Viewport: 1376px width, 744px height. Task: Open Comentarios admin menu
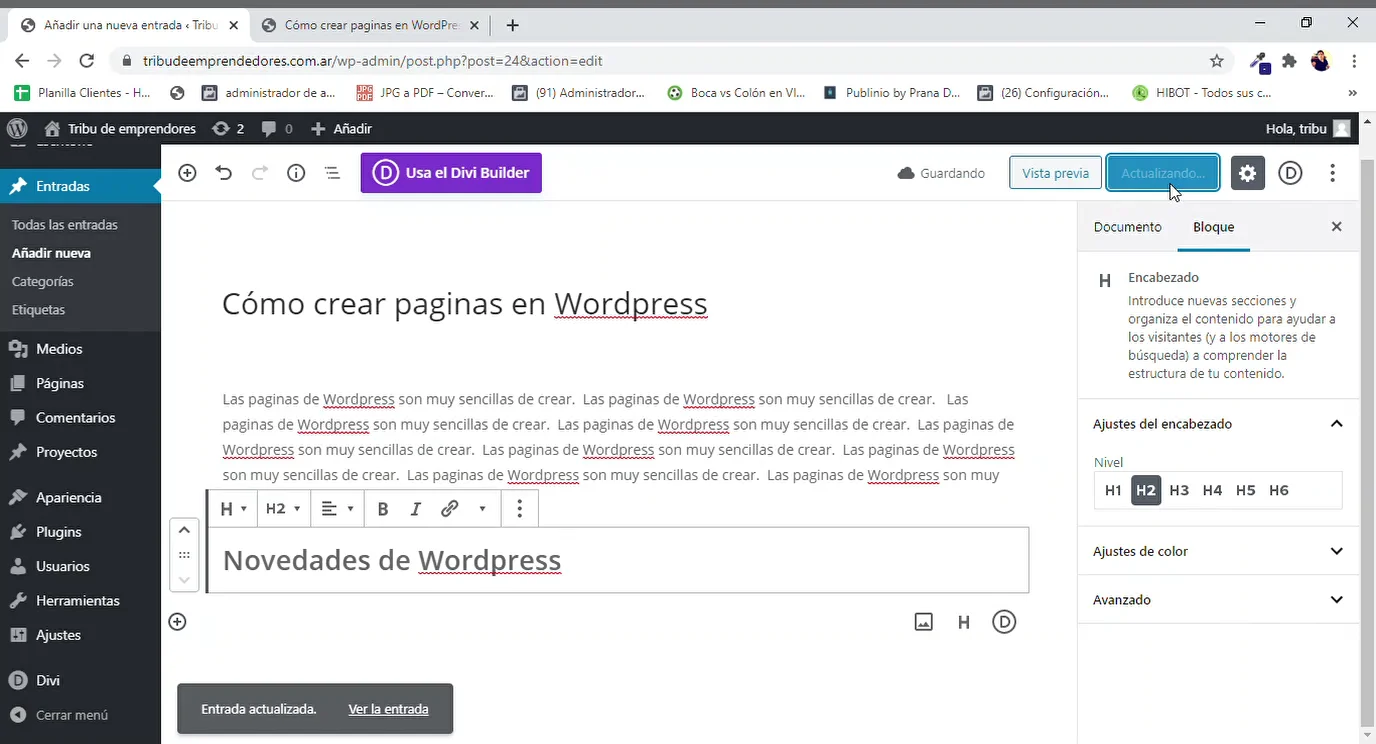tap(80, 418)
